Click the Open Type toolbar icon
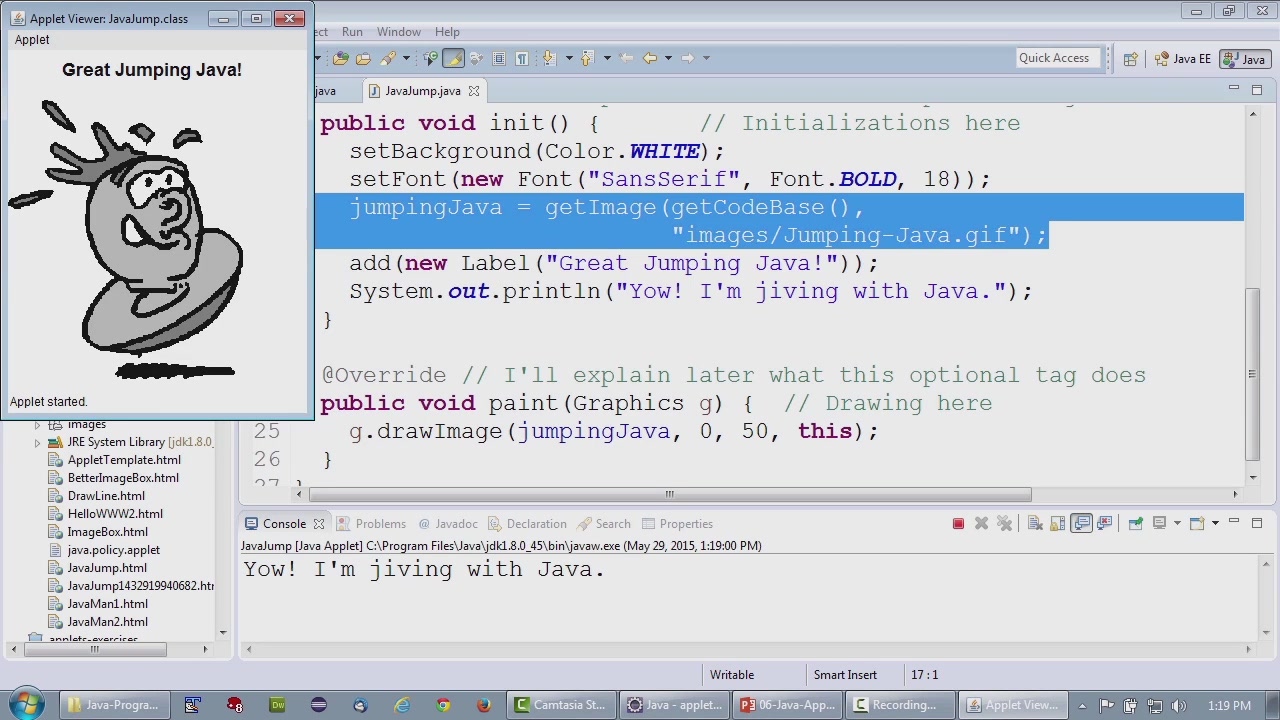Image resolution: width=1280 pixels, height=720 pixels. (340, 58)
